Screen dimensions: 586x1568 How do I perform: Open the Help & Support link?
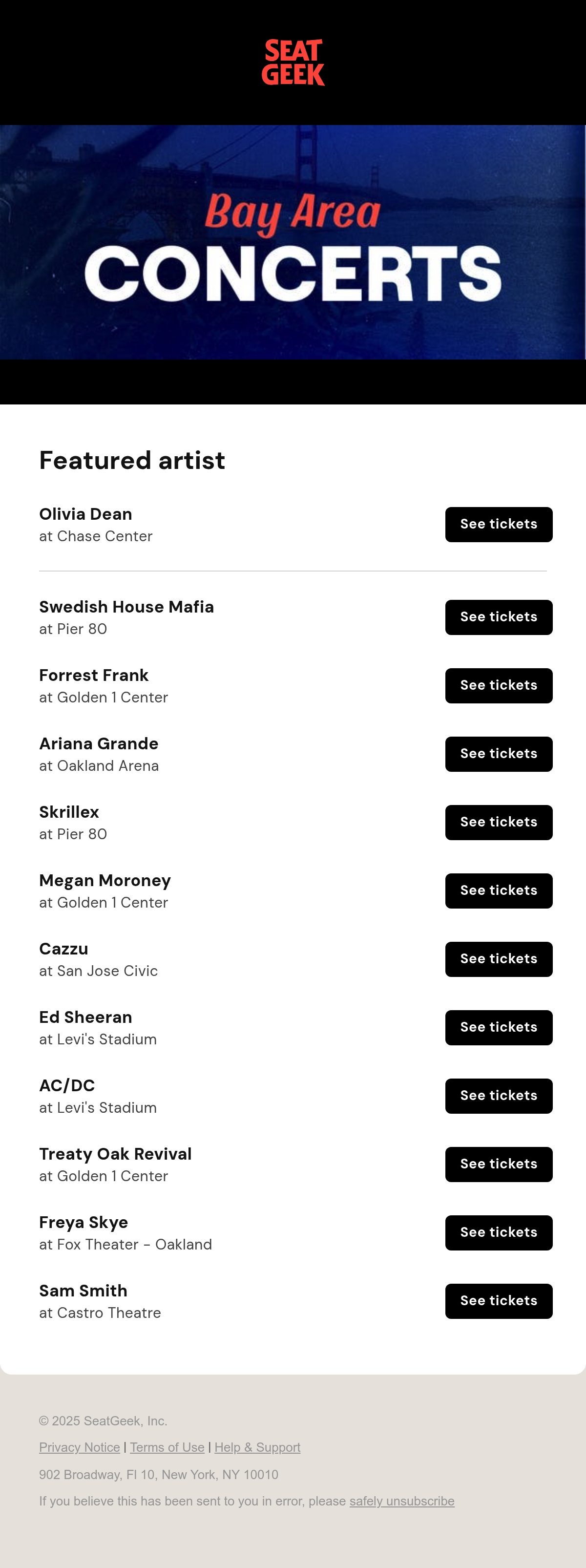click(x=257, y=1447)
